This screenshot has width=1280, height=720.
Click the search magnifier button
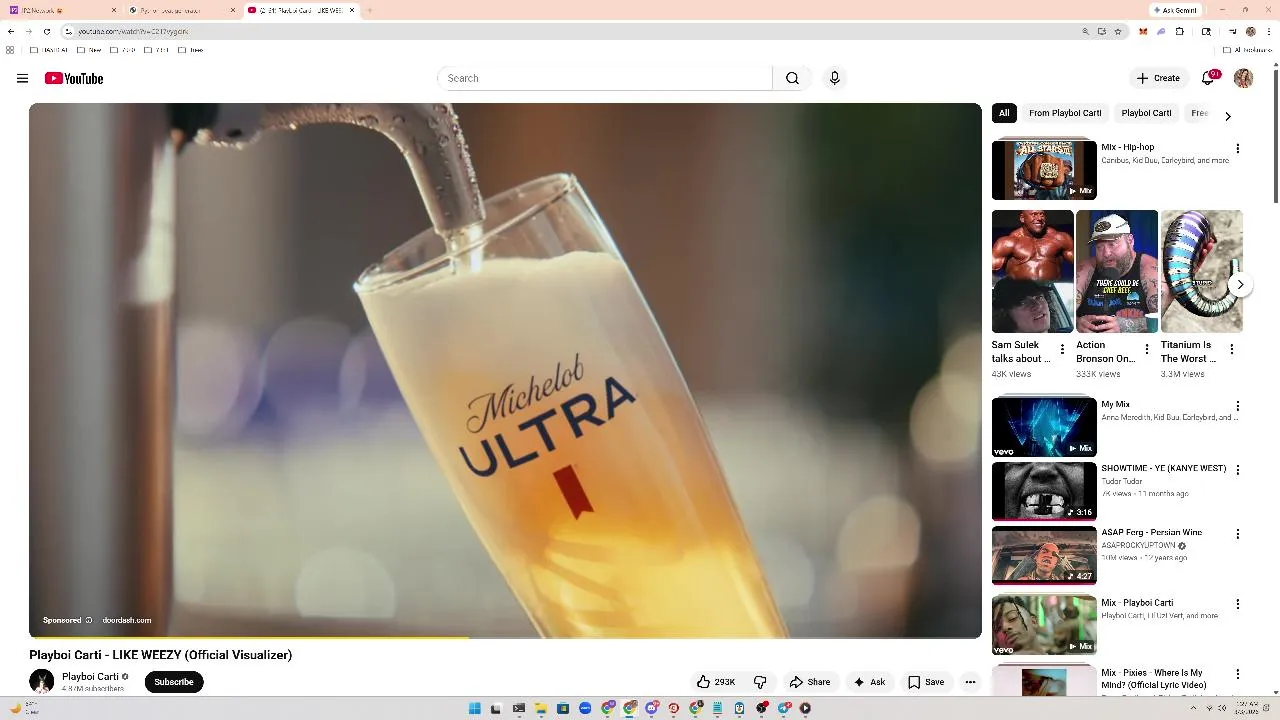coord(792,78)
